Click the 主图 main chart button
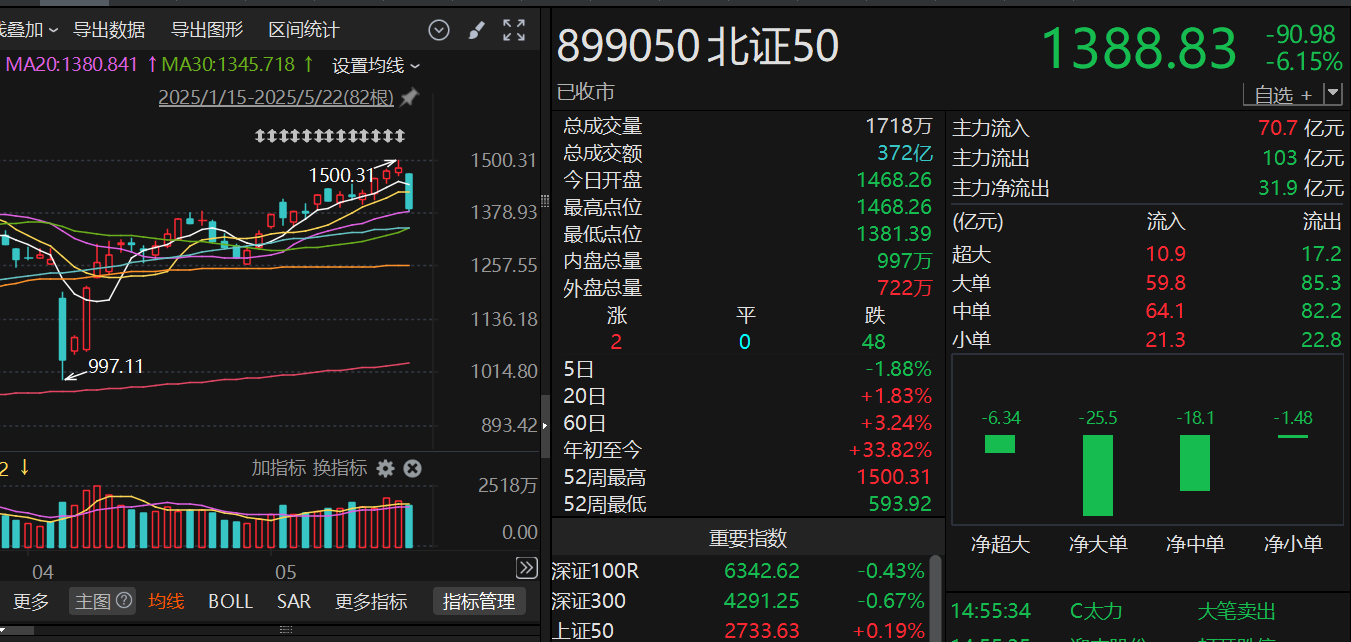 93,601
